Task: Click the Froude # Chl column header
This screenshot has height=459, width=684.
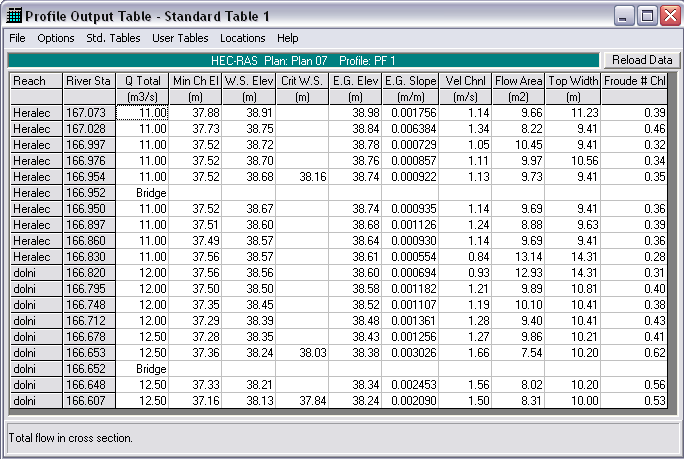Action: [635, 81]
